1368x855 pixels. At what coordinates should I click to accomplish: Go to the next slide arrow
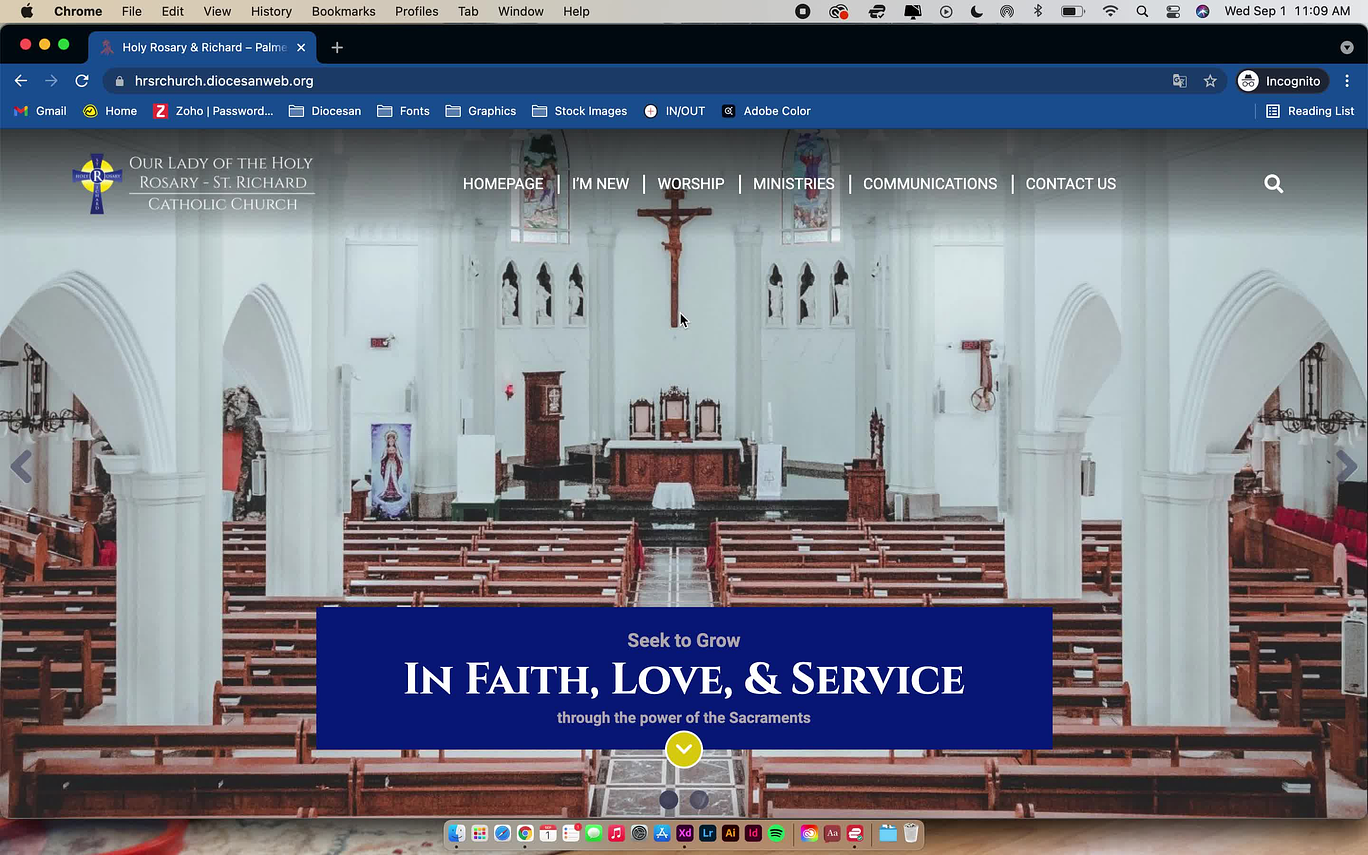[1346, 467]
